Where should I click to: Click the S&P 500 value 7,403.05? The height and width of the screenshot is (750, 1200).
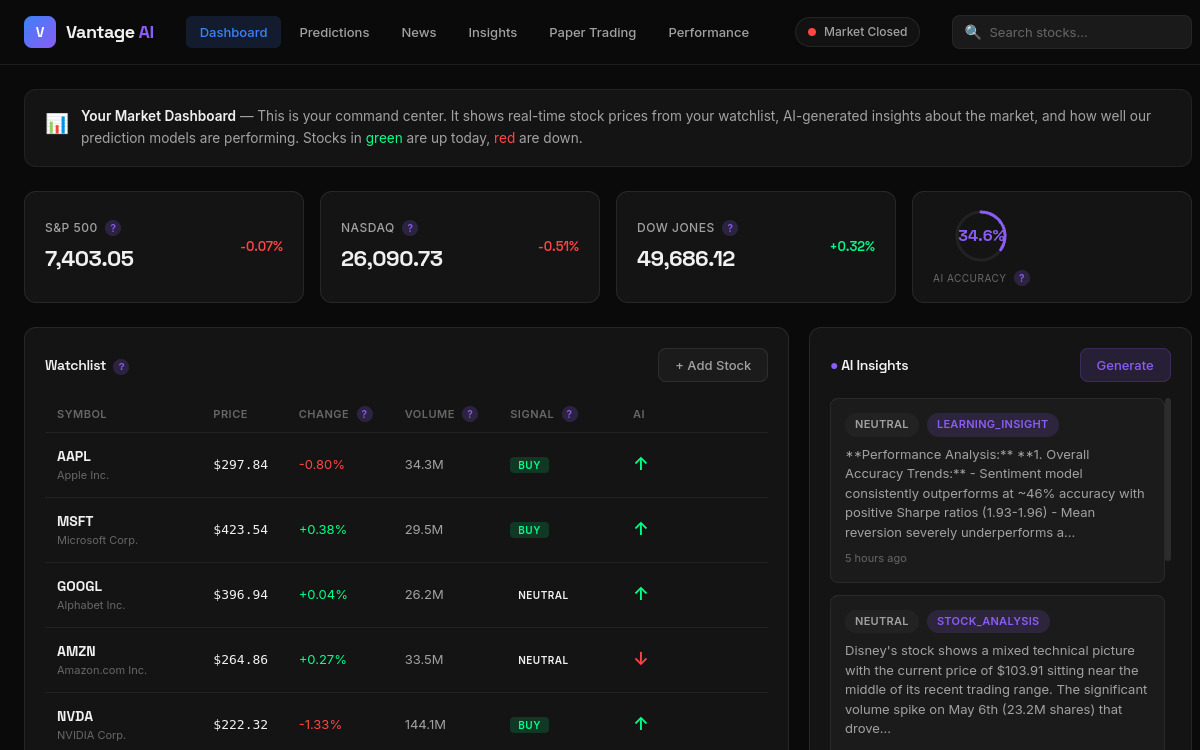click(x=89, y=259)
